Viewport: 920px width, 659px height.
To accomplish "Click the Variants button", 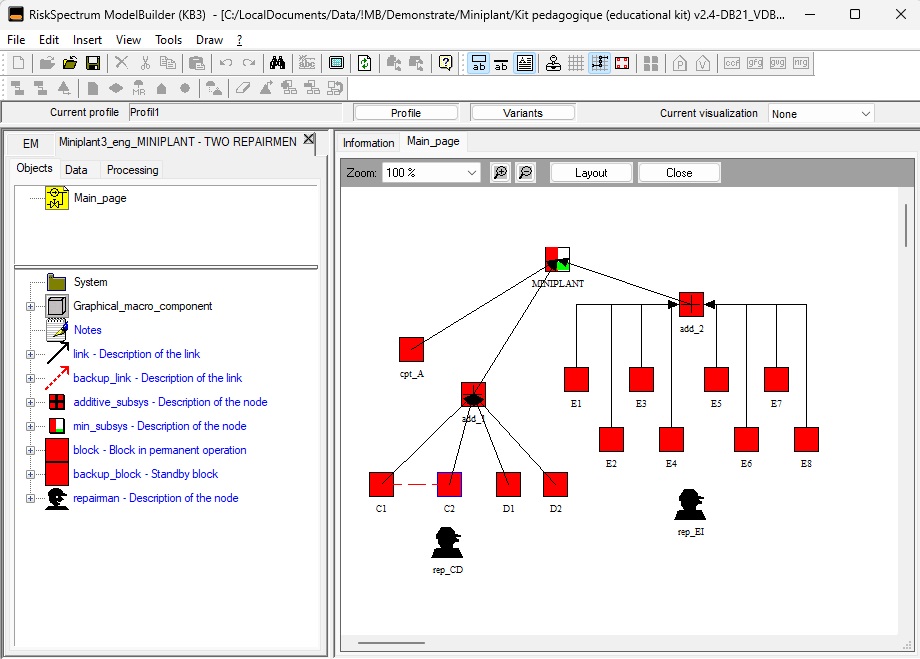I will (522, 112).
